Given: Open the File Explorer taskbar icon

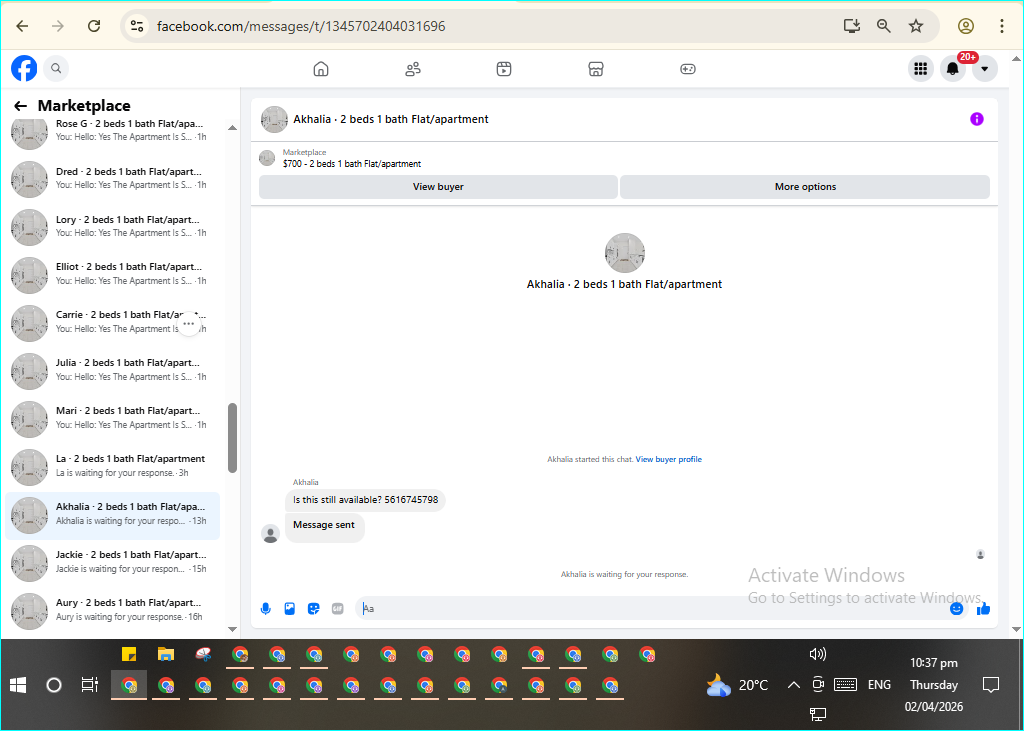Looking at the screenshot, I should tap(166, 655).
